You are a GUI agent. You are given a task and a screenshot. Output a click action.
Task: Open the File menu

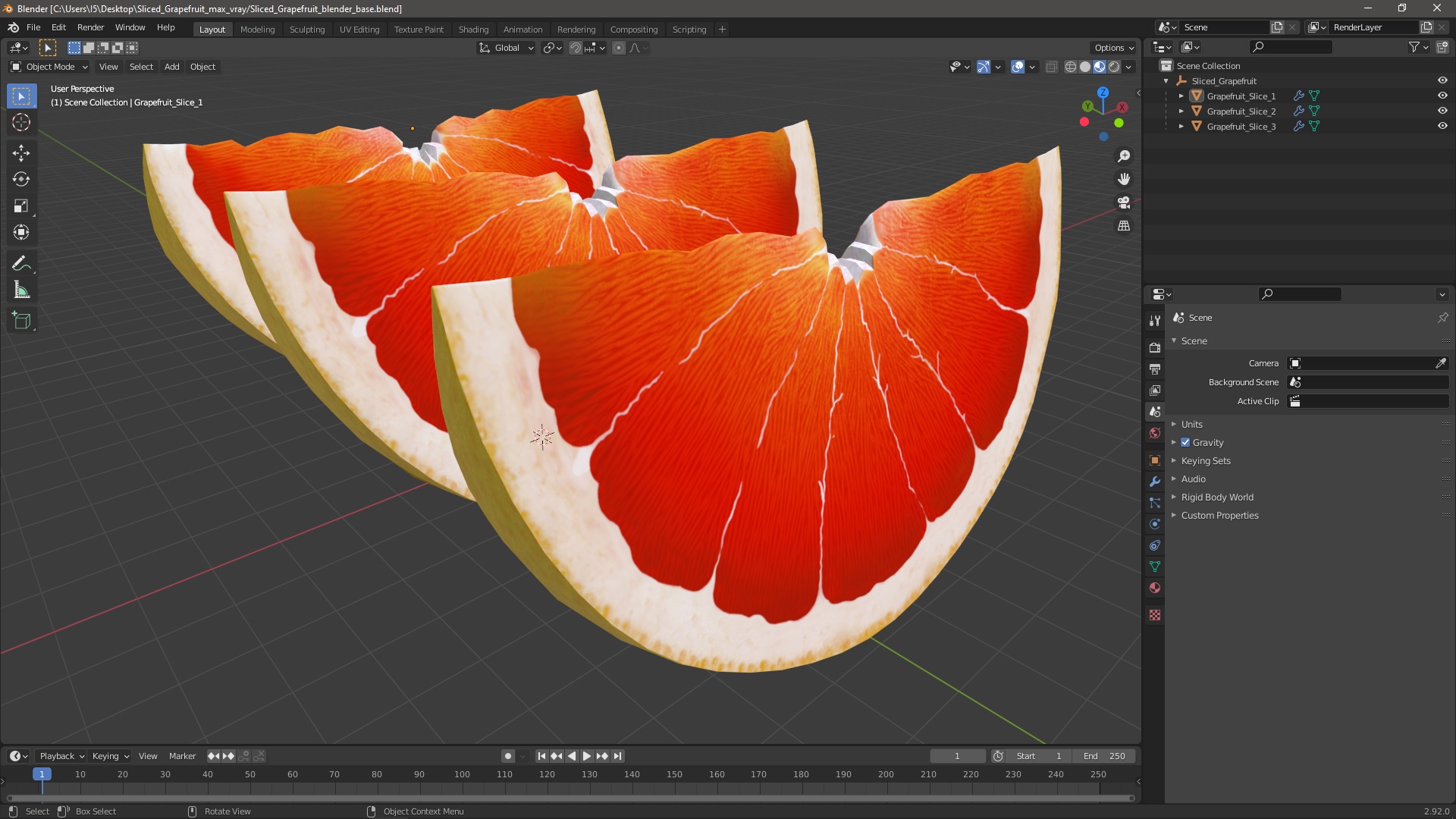click(33, 27)
